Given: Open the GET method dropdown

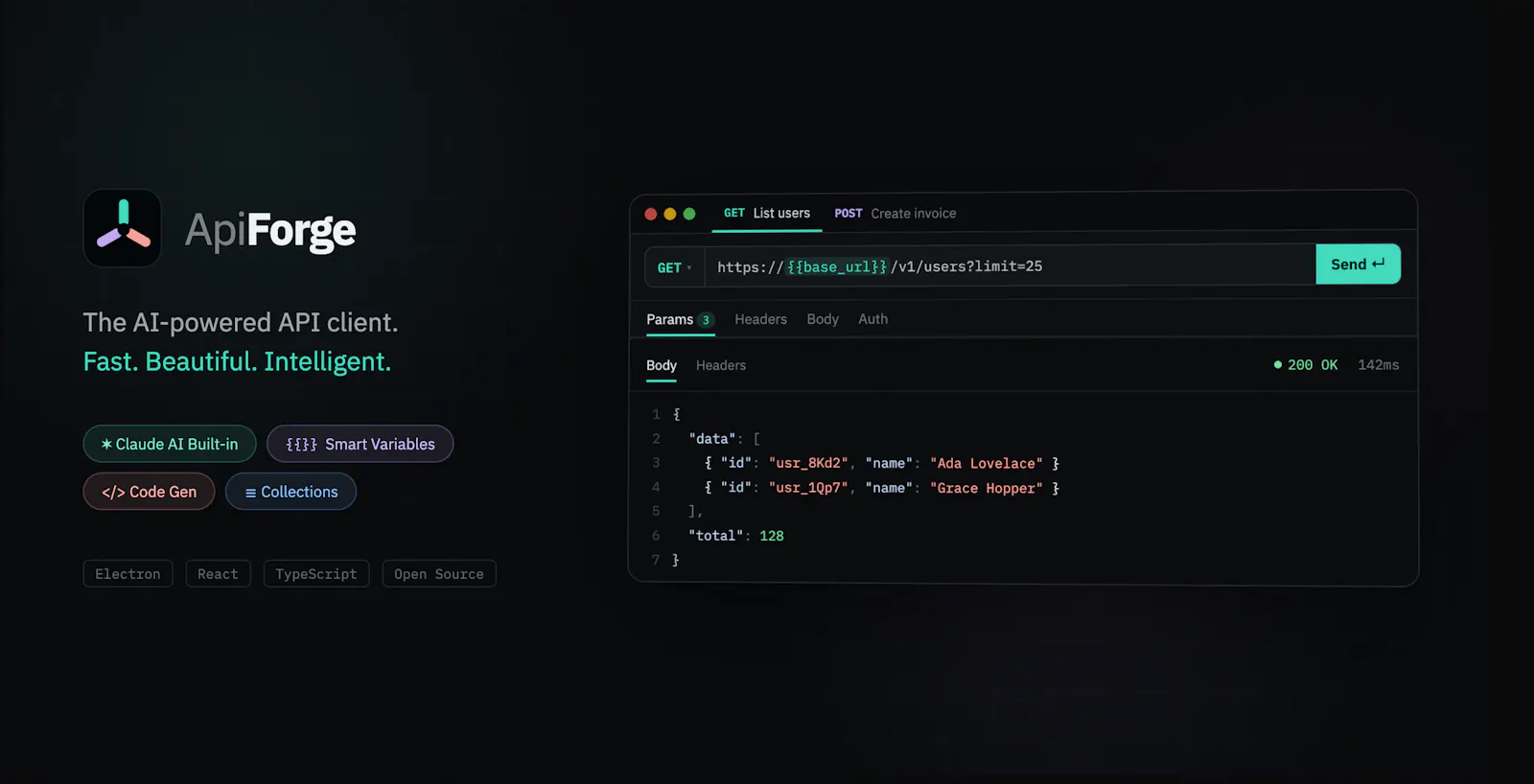Looking at the screenshot, I should [675, 267].
